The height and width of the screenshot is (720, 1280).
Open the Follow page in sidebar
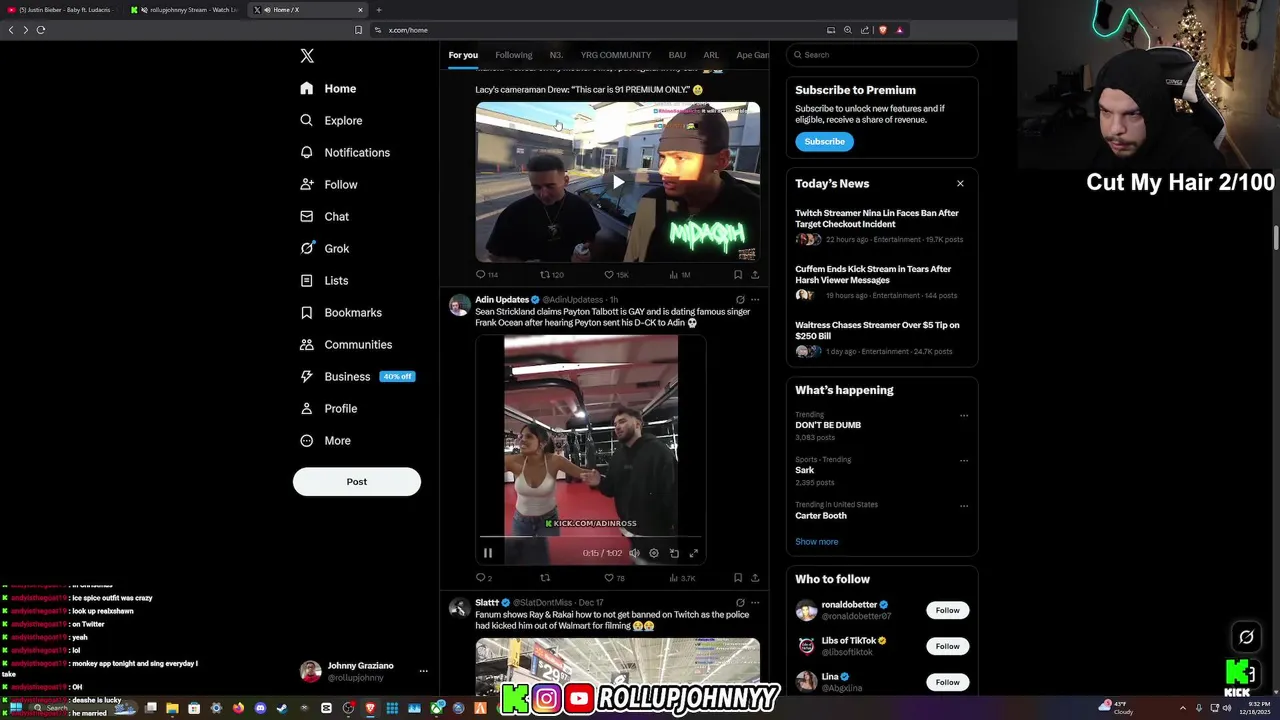click(329, 185)
